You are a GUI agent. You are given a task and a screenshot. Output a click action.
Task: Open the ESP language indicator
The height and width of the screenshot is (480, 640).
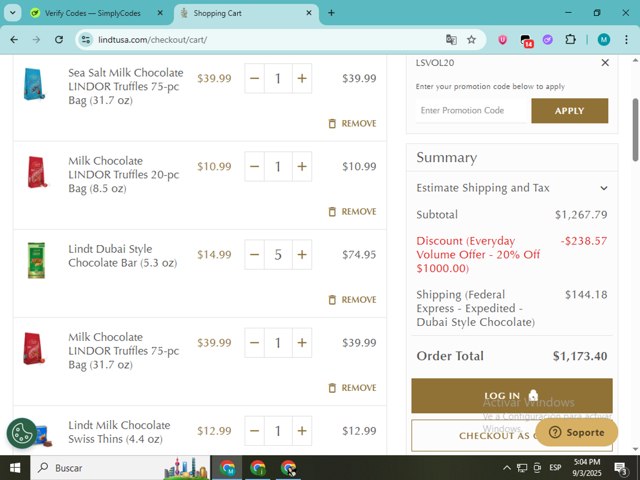pyautogui.click(x=555, y=468)
